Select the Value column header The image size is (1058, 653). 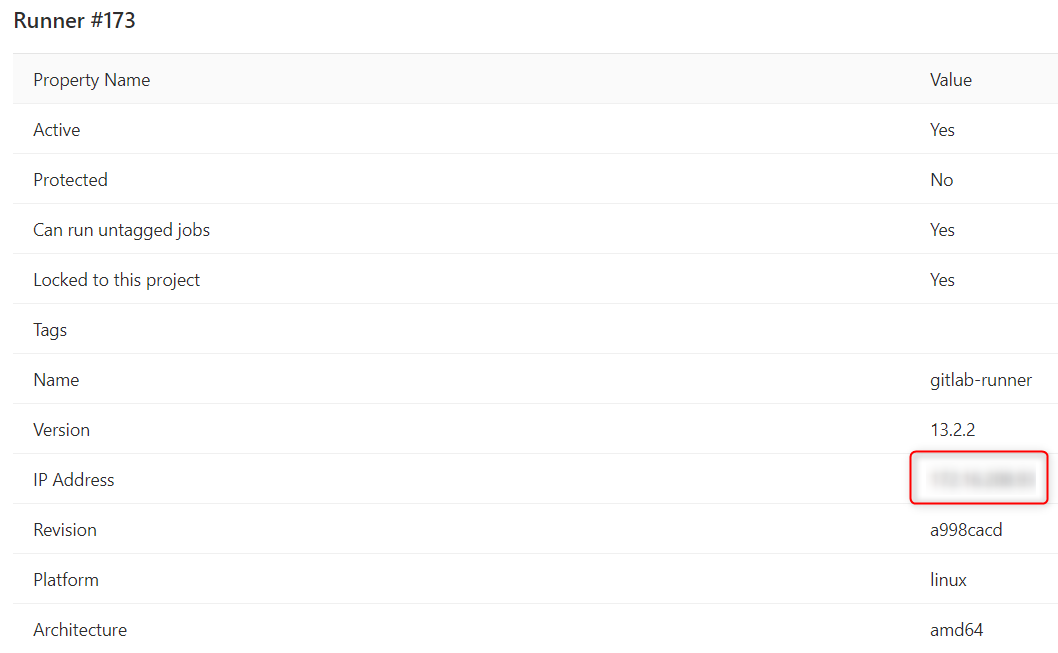(x=951, y=80)
